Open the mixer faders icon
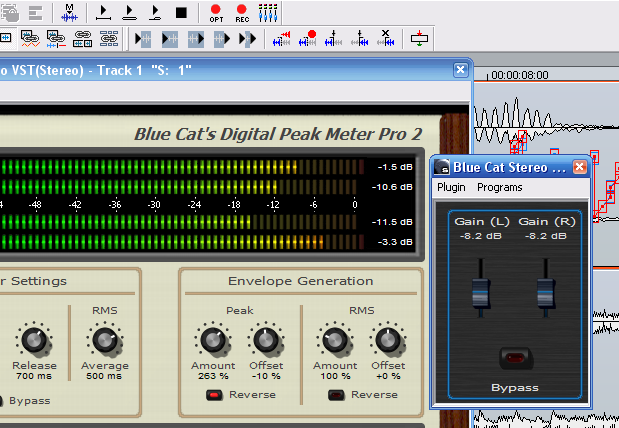 click(x=268, y=13)
